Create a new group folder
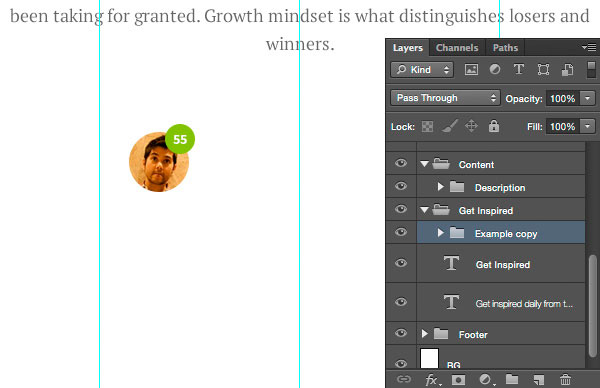This screenshot has width=600, height=388. coord(512,379)
